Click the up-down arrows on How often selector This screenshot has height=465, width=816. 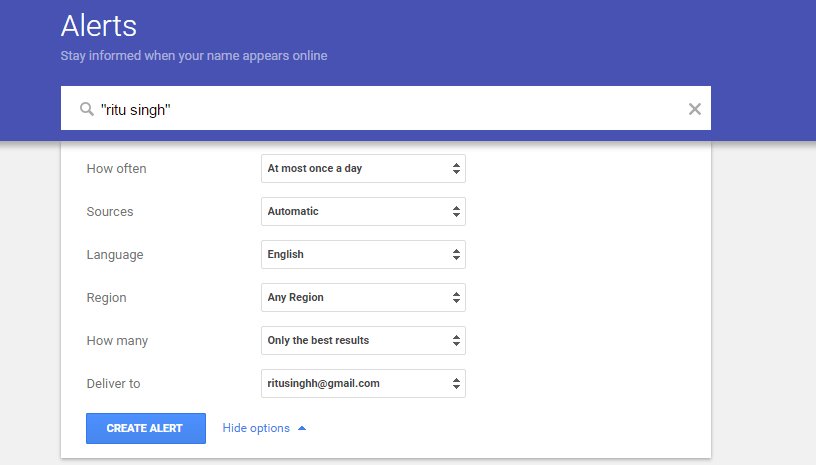click(x=456, y=169)
